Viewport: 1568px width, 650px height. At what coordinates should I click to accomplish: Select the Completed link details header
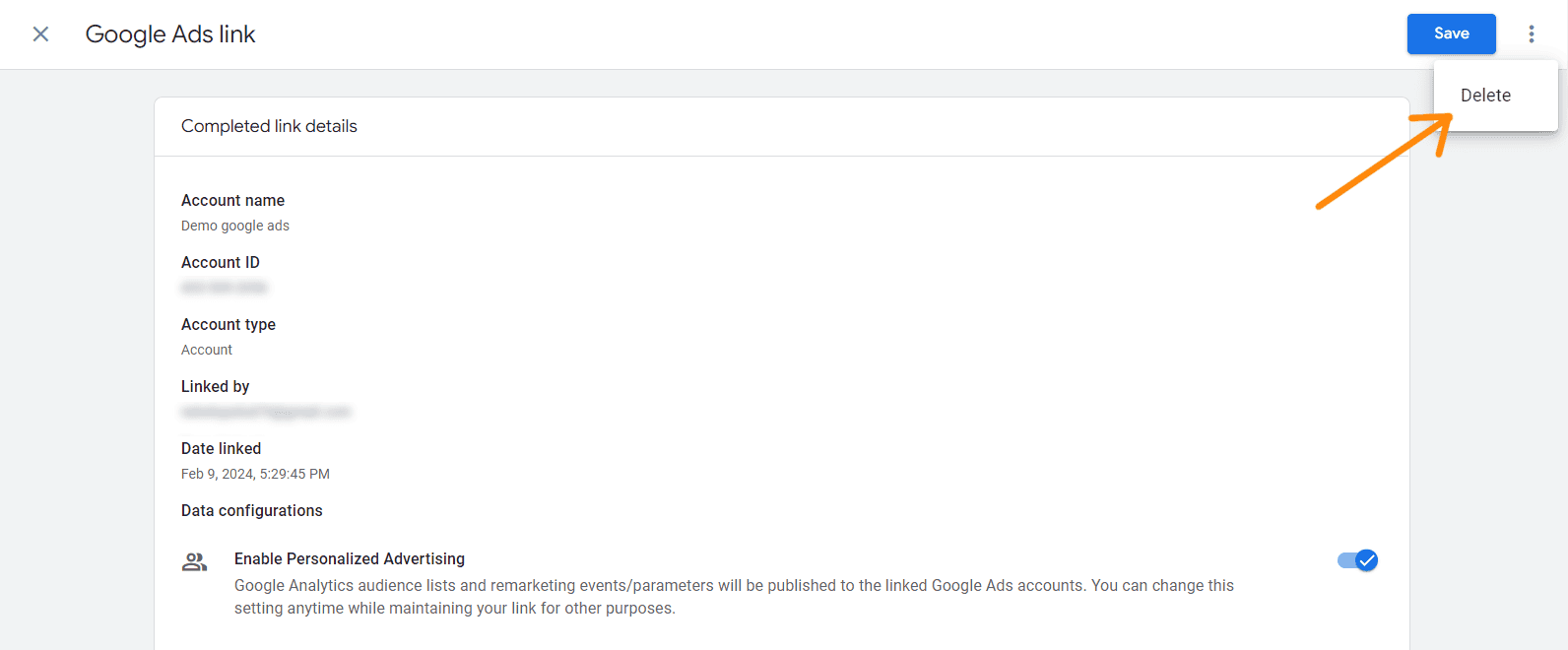[x=269, y=126]
